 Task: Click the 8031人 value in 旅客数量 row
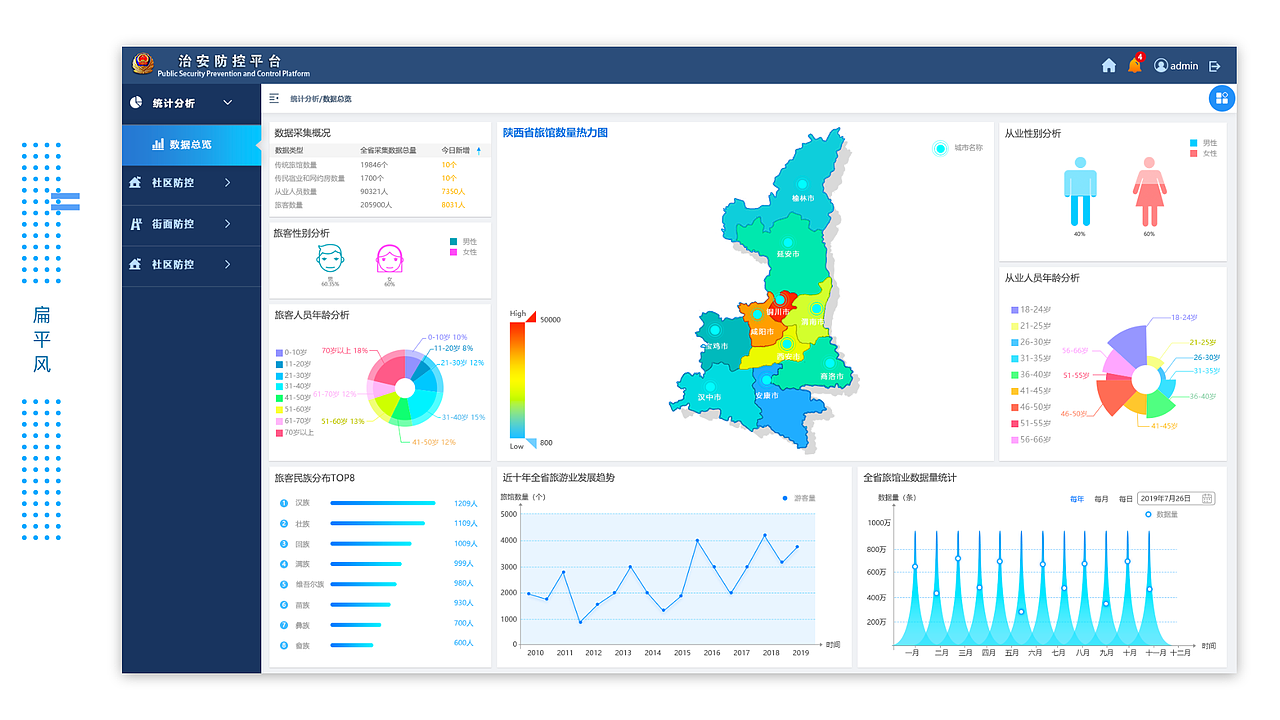(453, 204)
